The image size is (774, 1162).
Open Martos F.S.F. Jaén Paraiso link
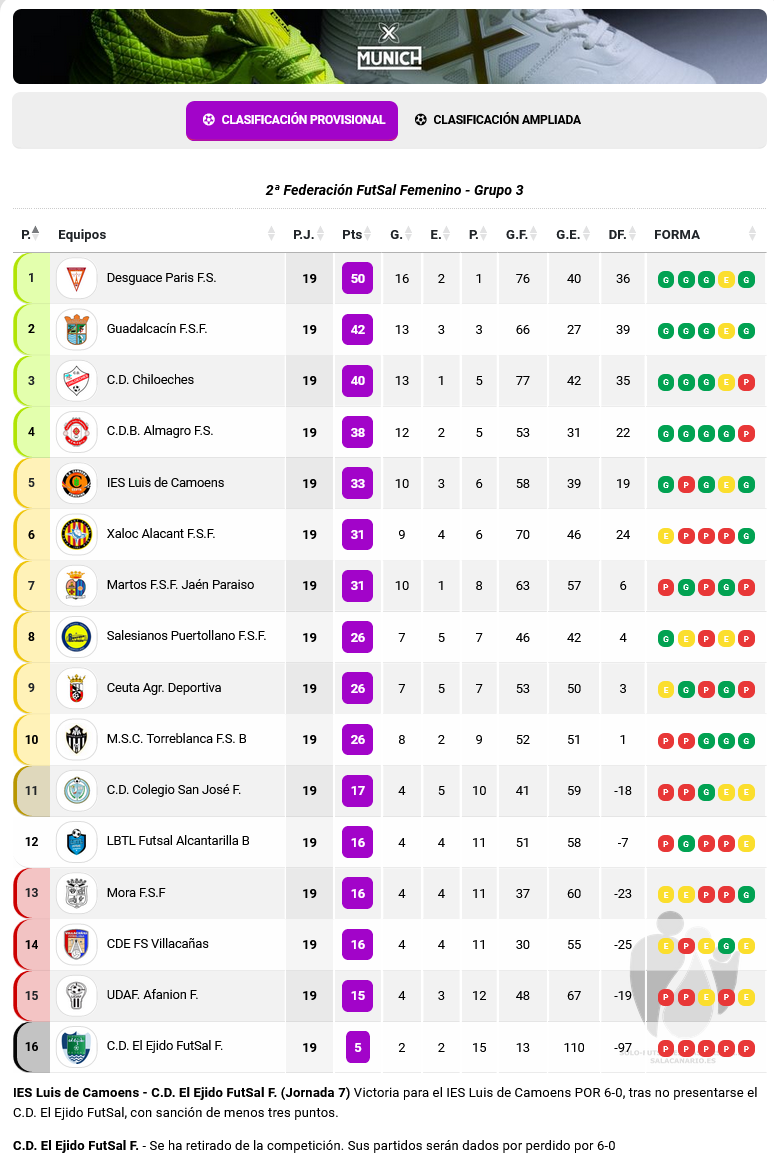[x=180, y=585]
